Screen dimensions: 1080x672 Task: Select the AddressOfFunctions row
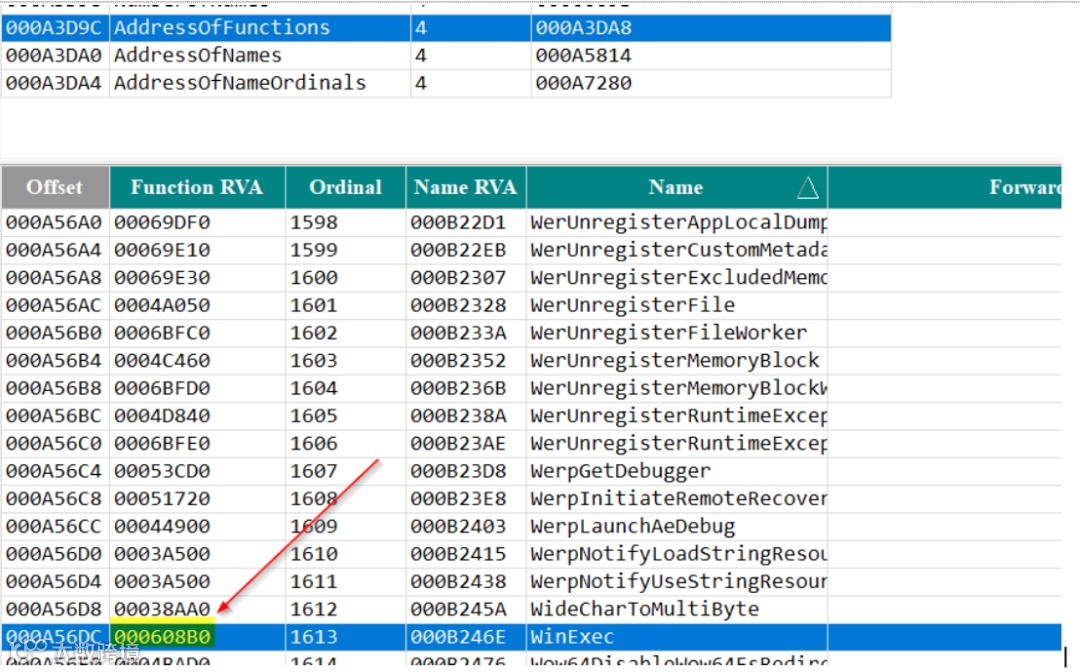446,28
